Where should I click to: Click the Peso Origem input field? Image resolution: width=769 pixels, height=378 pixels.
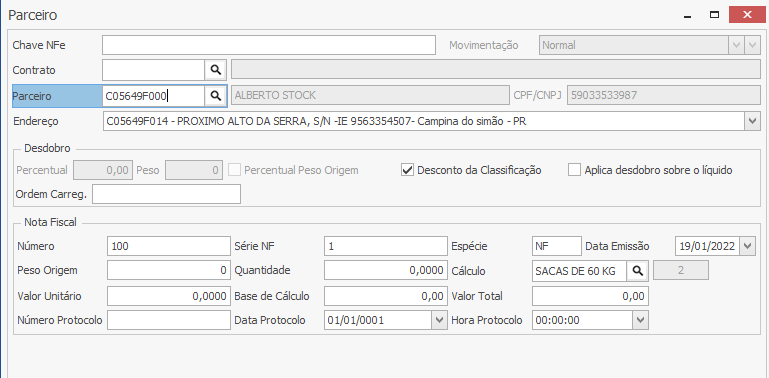(x=169, y=270)
